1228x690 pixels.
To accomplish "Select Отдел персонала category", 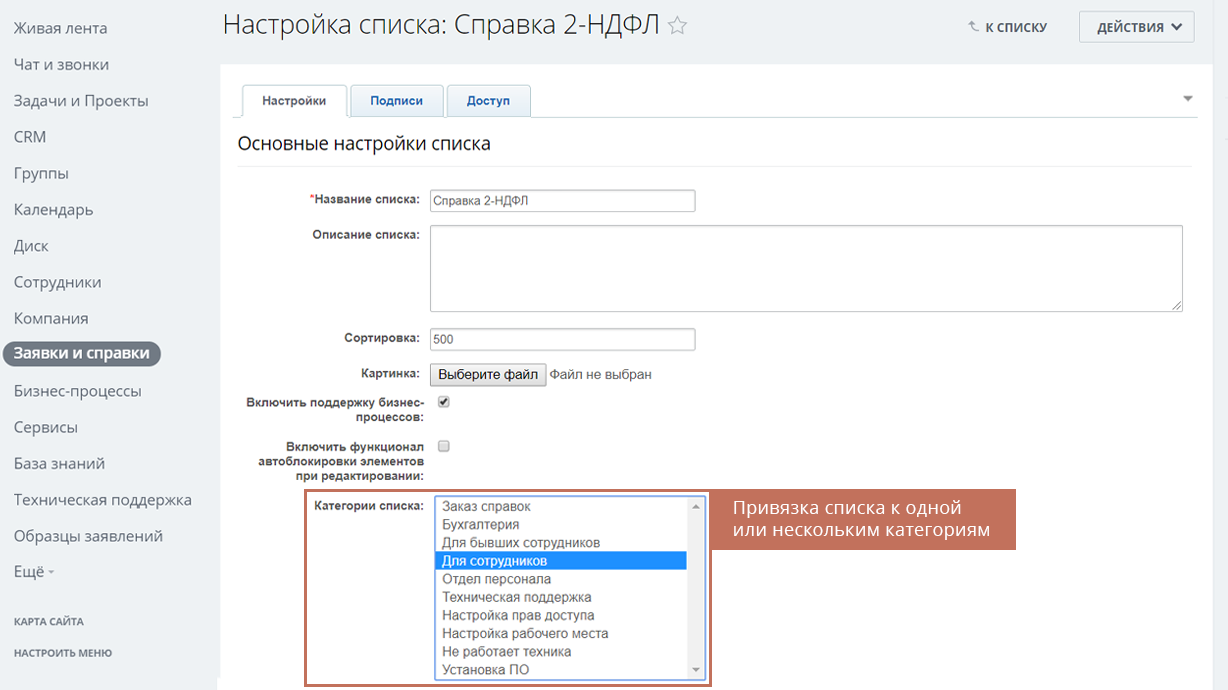I will (496, 579).
